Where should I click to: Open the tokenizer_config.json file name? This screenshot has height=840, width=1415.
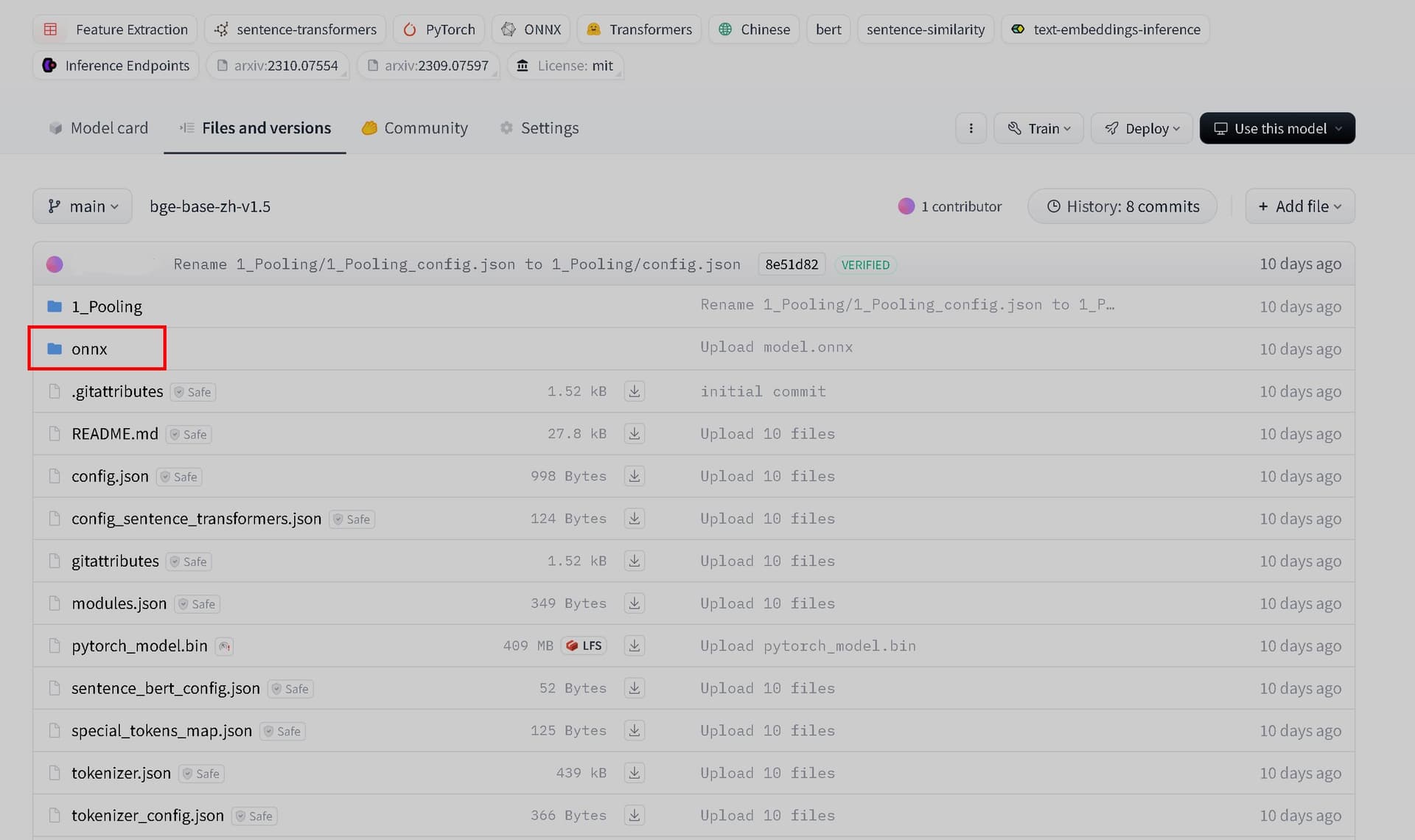147,816
